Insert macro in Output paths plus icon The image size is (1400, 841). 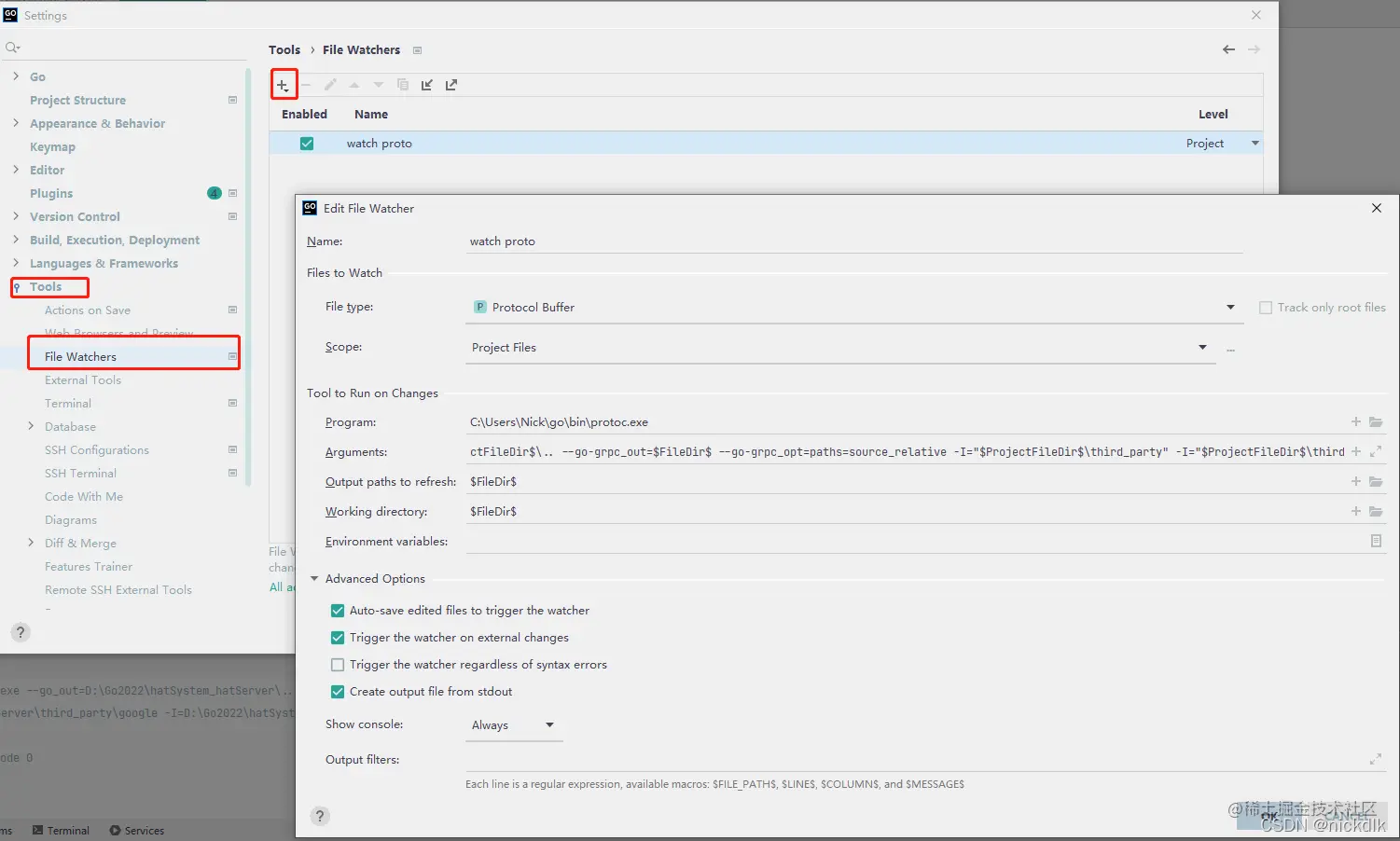1356,481
